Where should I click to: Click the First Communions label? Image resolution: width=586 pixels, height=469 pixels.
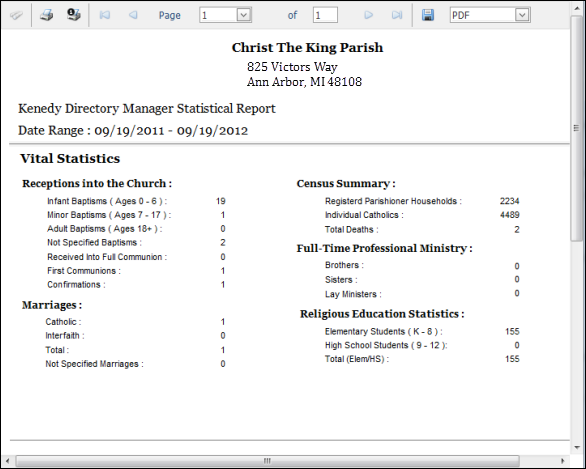[84, 271]
